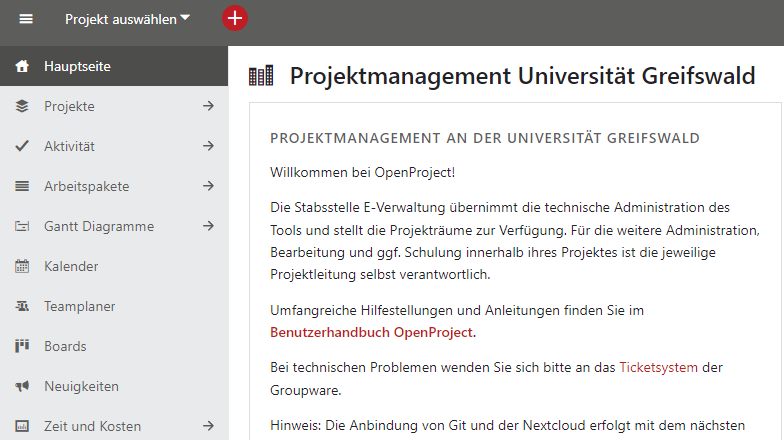Click the red plus create button
This screenshot has width=784, height=440.
point(234,18)
